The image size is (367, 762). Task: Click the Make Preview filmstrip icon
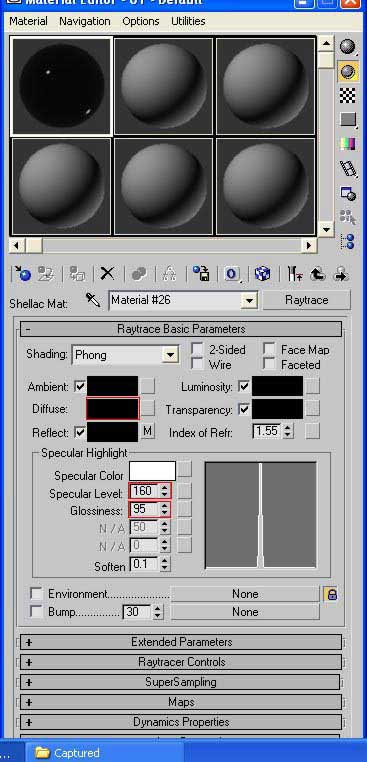click(347, 169)
